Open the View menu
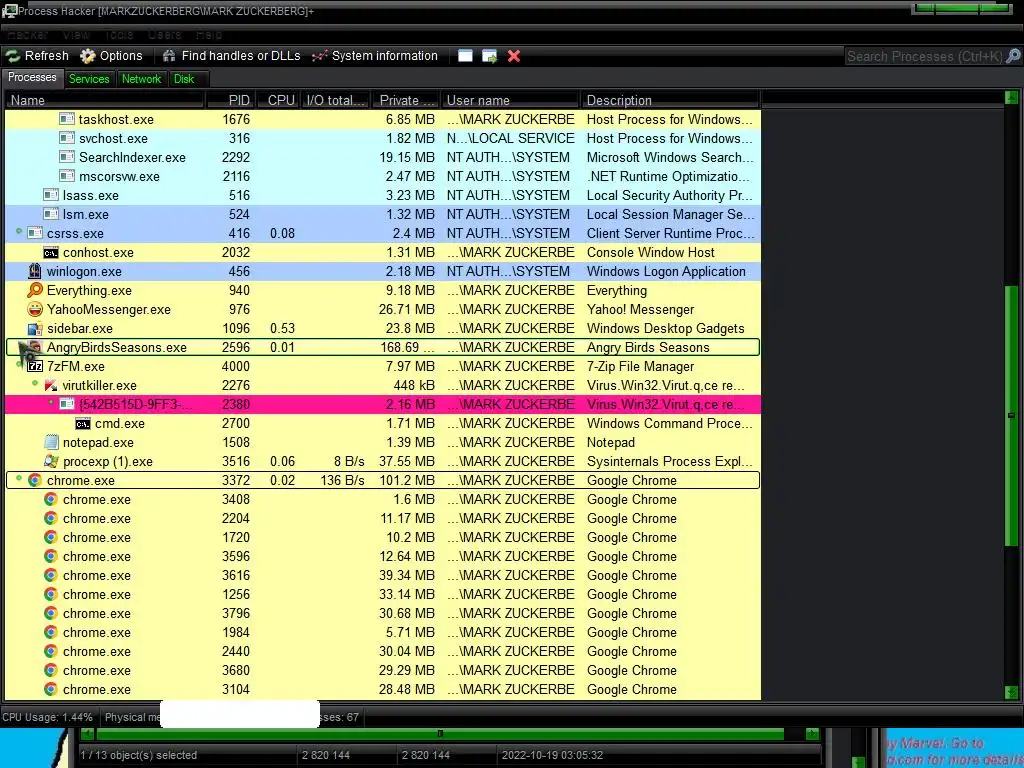1024x768 pixels. [x=76, y=35]
